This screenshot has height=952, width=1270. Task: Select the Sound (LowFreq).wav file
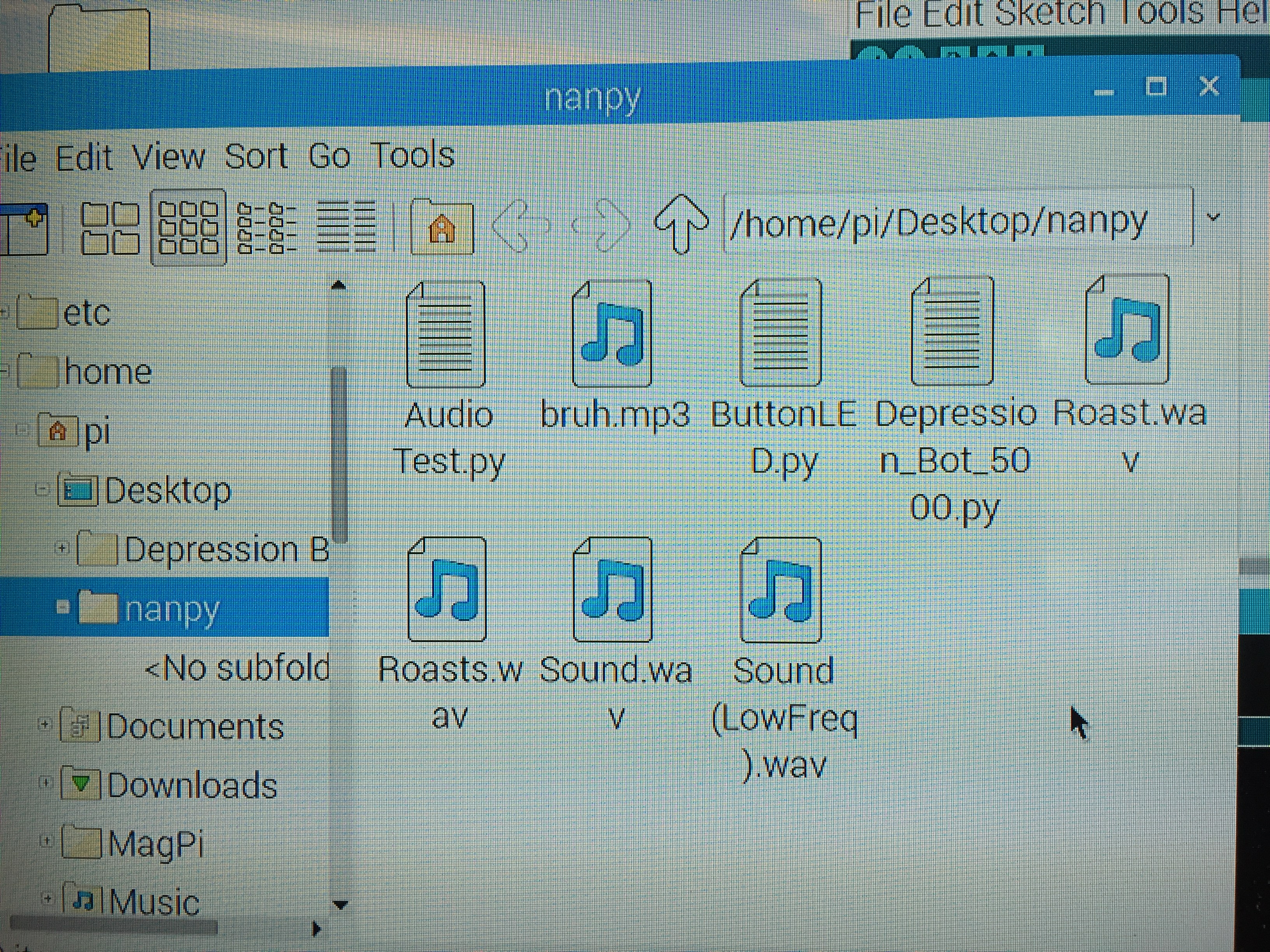tap(781, 590)
